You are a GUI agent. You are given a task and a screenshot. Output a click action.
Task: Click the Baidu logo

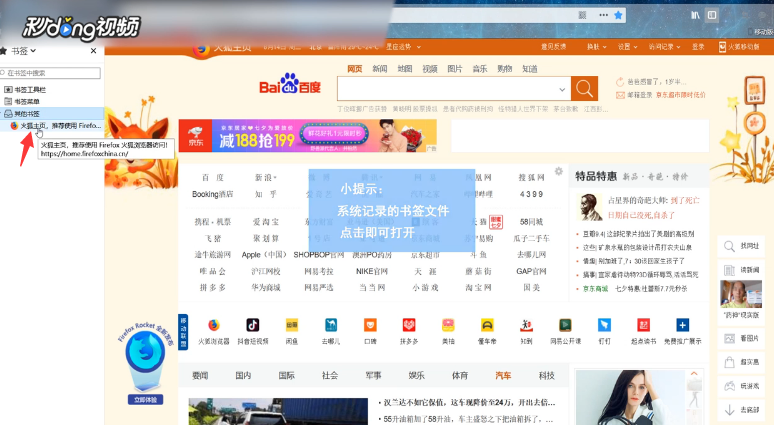point(290,85)
